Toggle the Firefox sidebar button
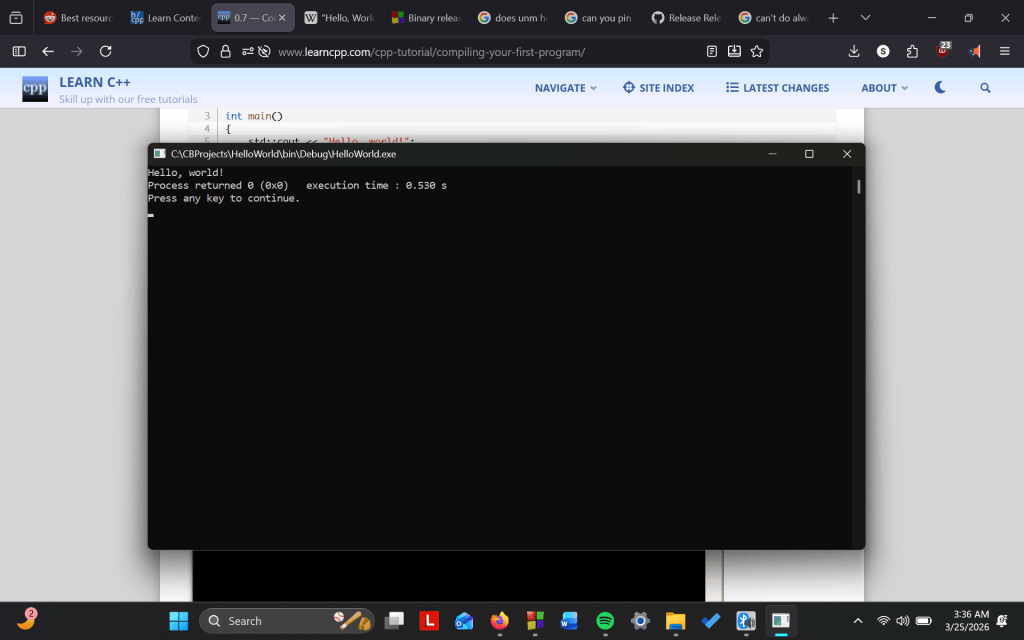 19,51
